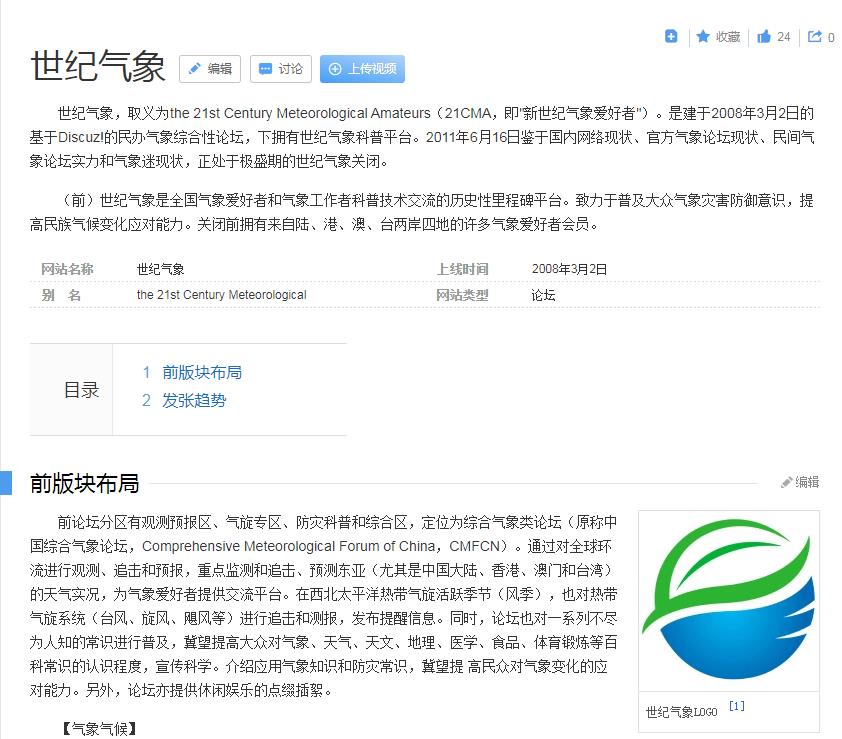Jump to 前版块布局 in table of contents
Viewport: 842px width, 739px height.
click(201, 372)
